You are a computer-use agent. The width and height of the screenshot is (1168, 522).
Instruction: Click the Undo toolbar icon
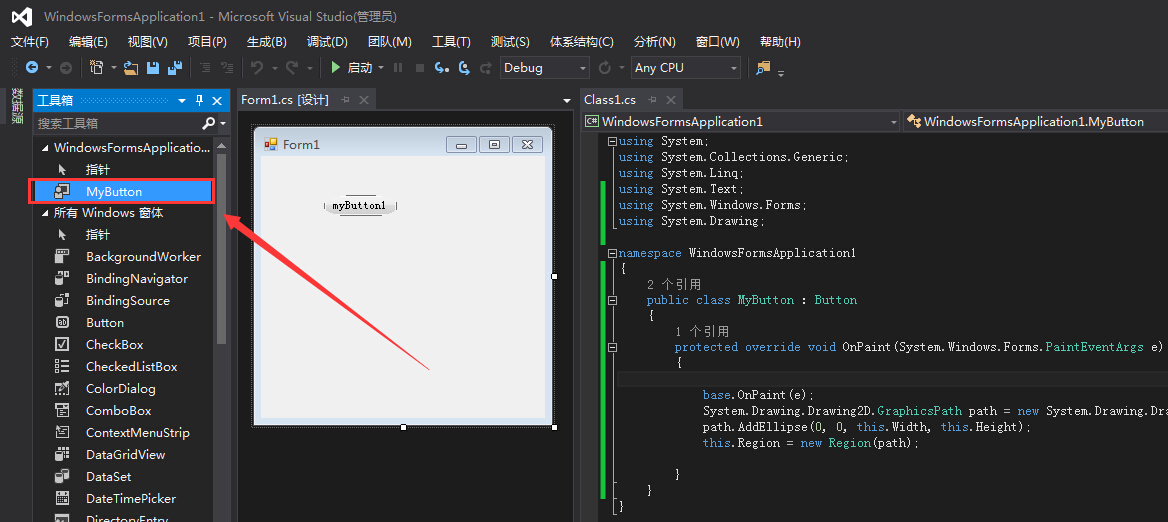click(257, 68)
